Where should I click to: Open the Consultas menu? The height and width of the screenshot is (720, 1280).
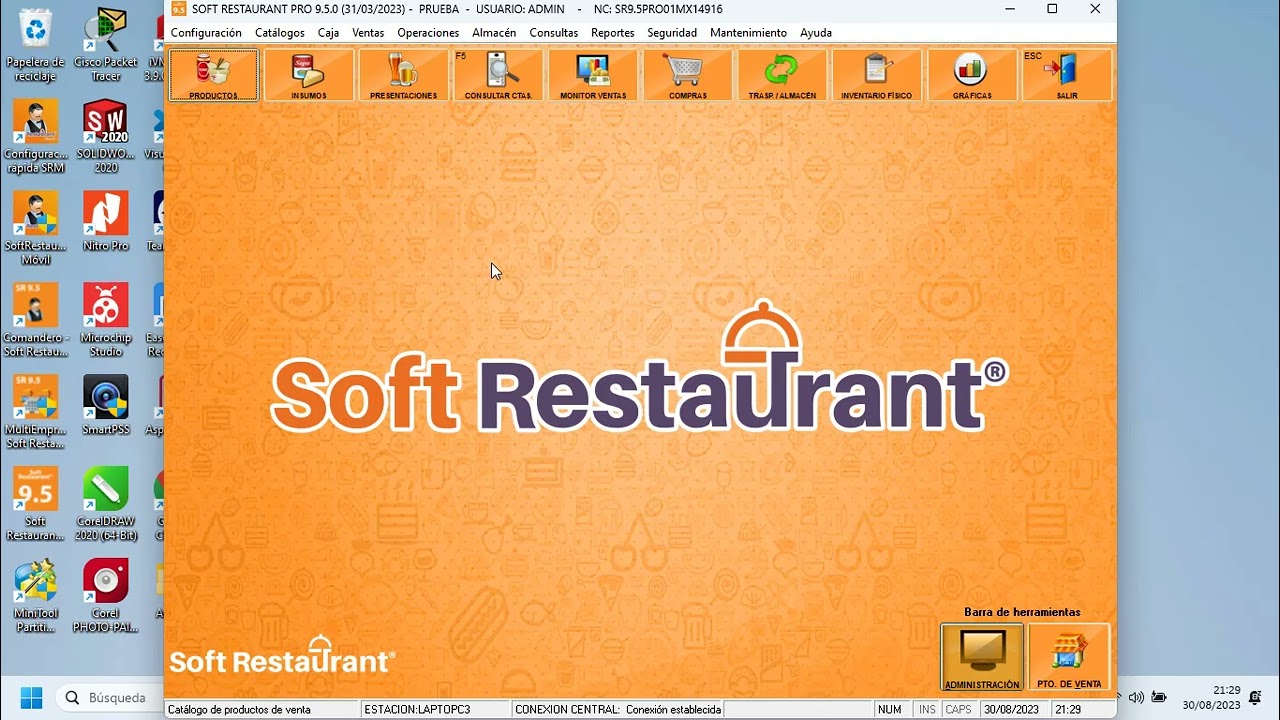coord(553,33)
